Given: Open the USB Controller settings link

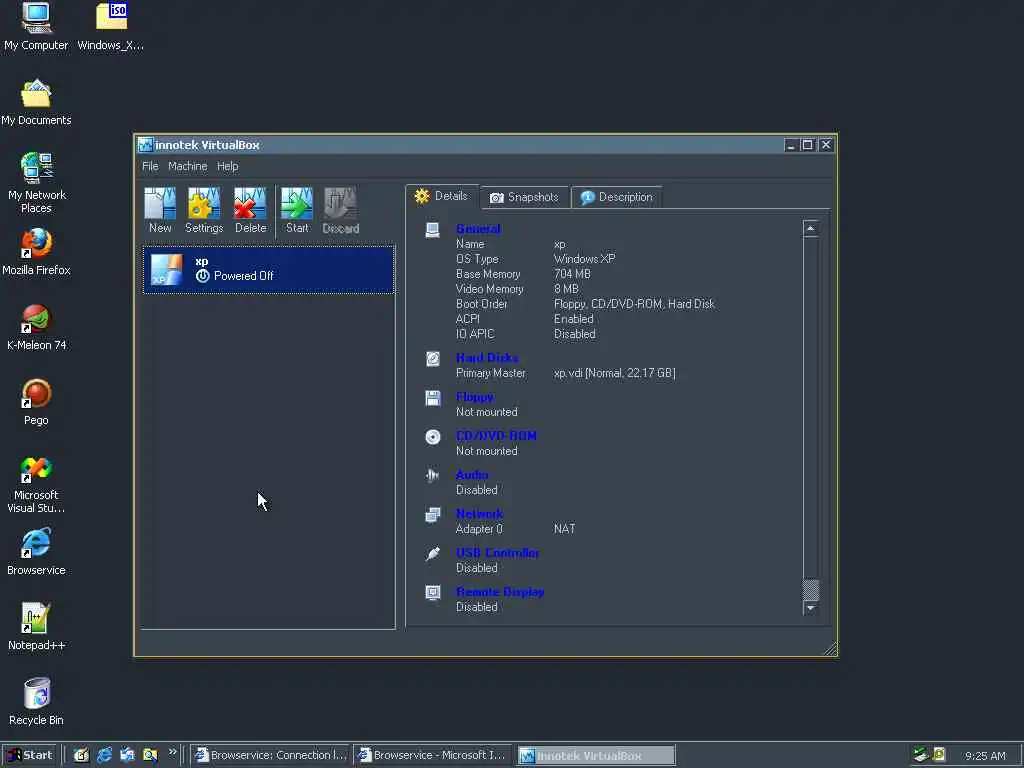Looking at the screenshot, I should point(498,553).
